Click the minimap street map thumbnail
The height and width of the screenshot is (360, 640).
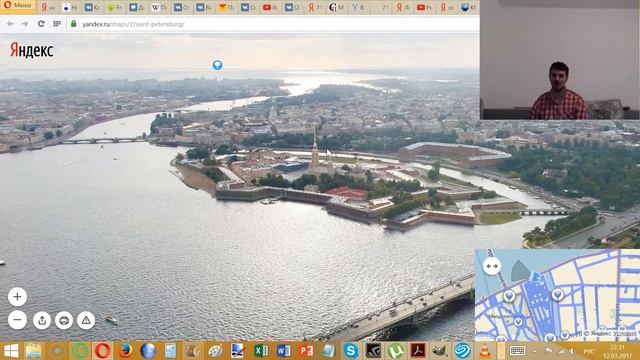(558, 295)
